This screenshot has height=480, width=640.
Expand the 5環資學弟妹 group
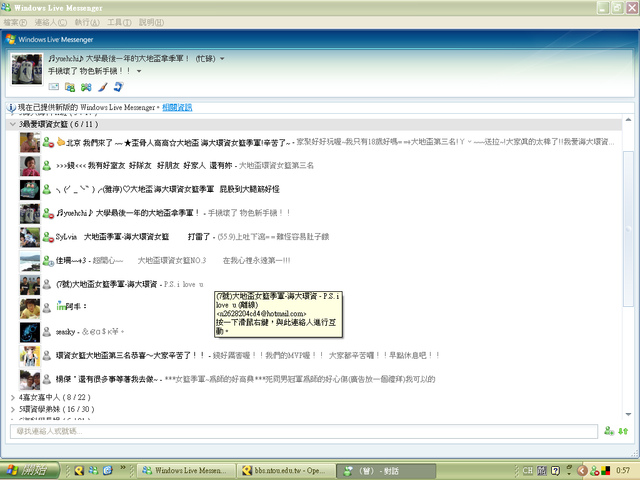pos(13,409)
